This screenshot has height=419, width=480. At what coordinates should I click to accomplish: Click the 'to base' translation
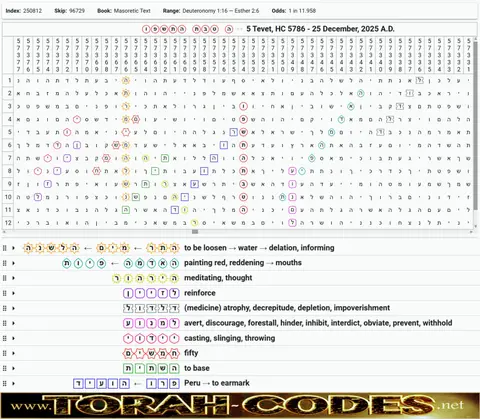[197, 368]
